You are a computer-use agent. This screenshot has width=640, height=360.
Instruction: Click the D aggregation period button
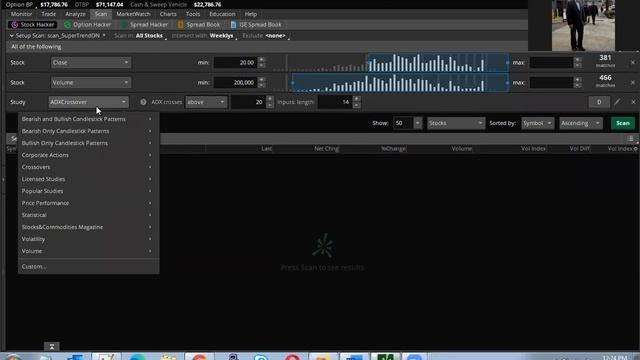[599, 102]
